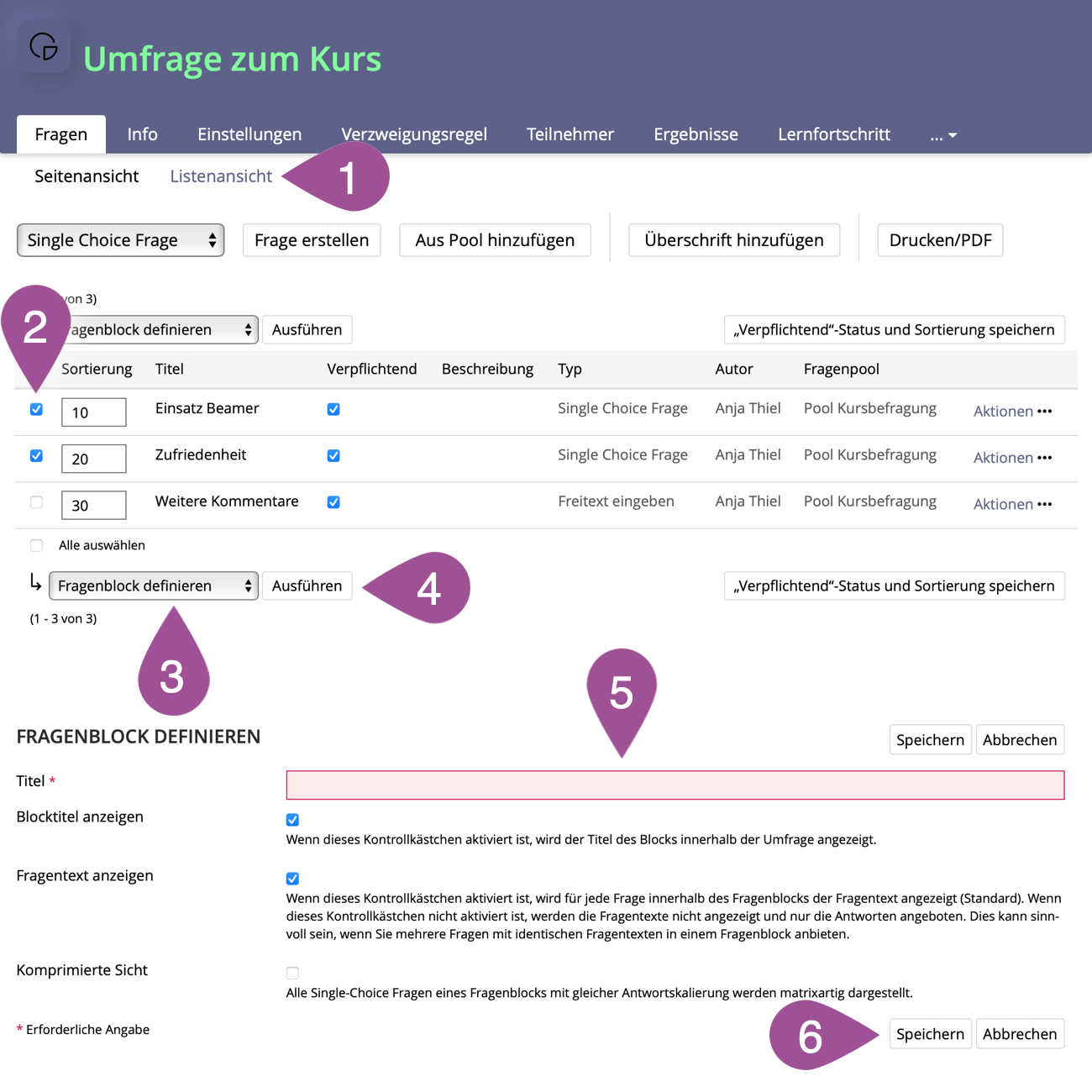
Task: Select the Weitere Kommentare row checkbox
Action: tap(36, 502)
